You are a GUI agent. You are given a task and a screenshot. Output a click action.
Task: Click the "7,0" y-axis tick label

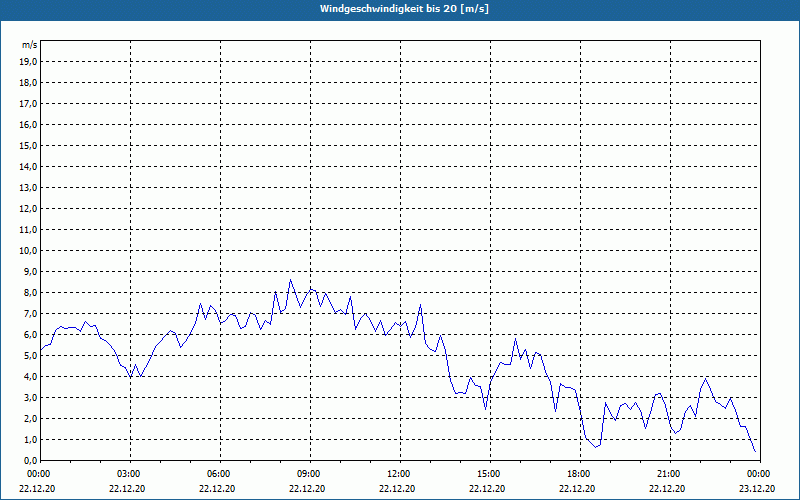pyautogui.click(x=30, y=313)
